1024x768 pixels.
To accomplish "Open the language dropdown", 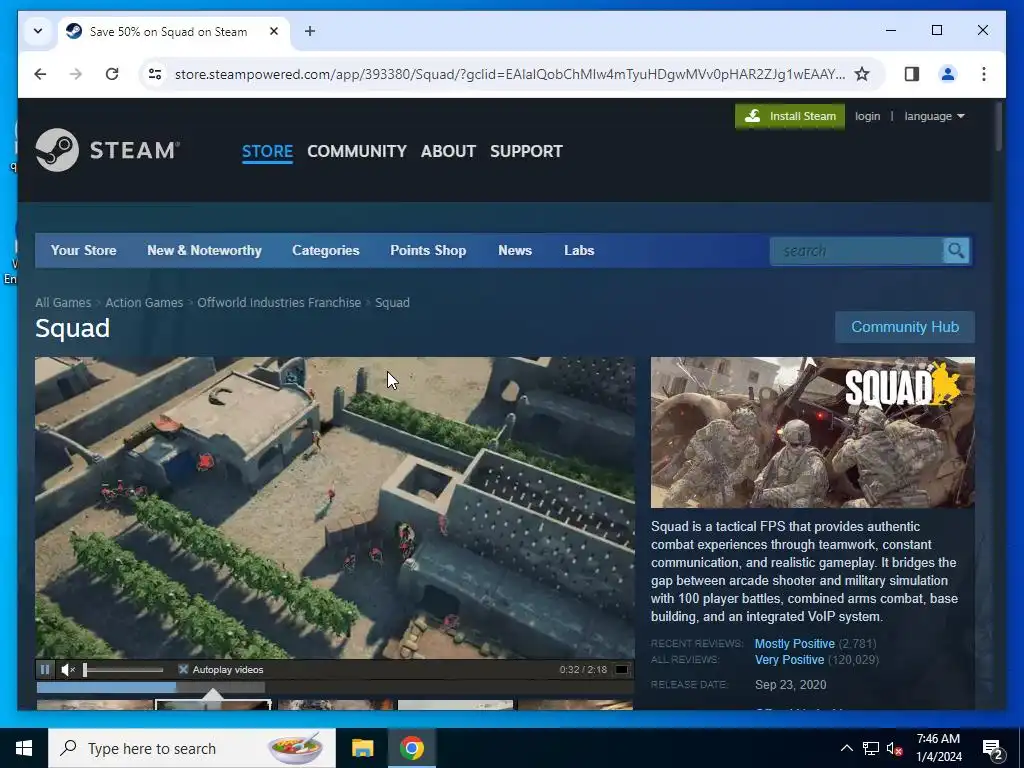I will 934,116.
